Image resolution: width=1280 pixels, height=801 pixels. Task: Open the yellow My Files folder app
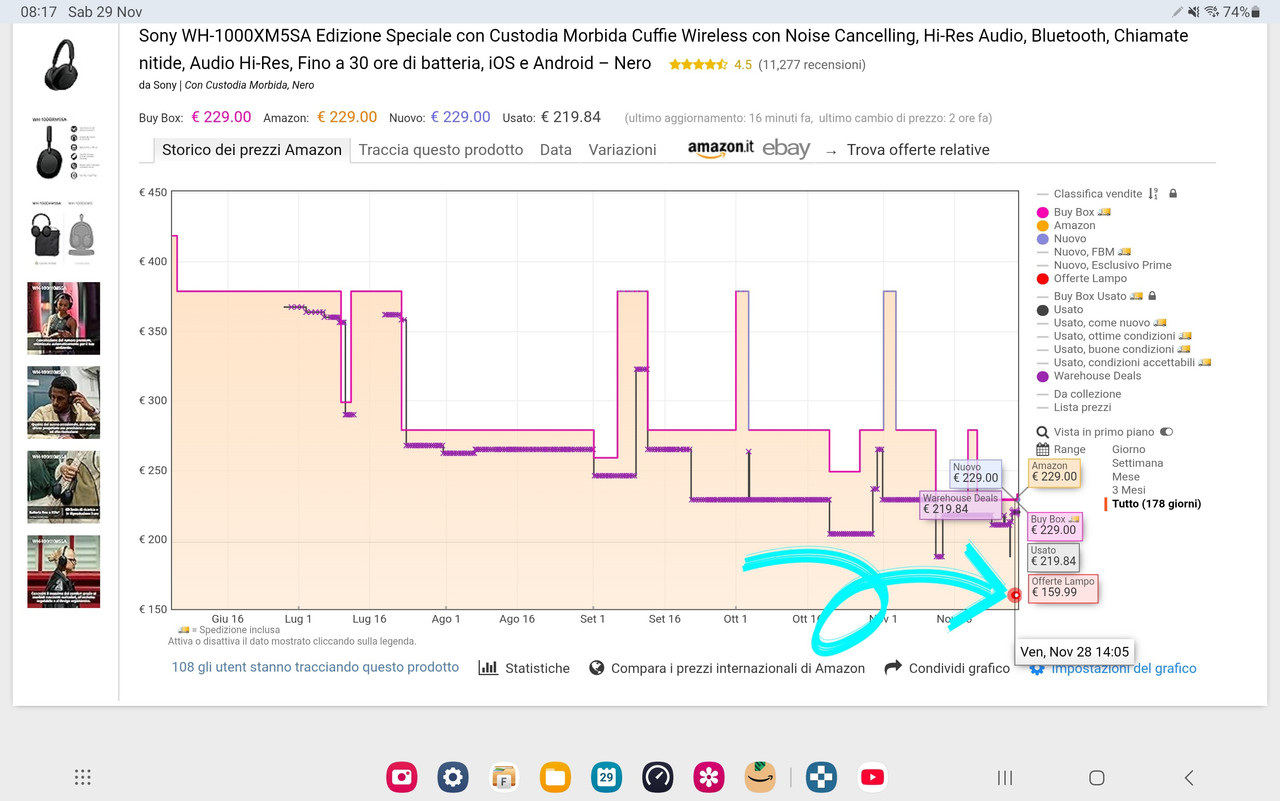(x=555, y=777)
